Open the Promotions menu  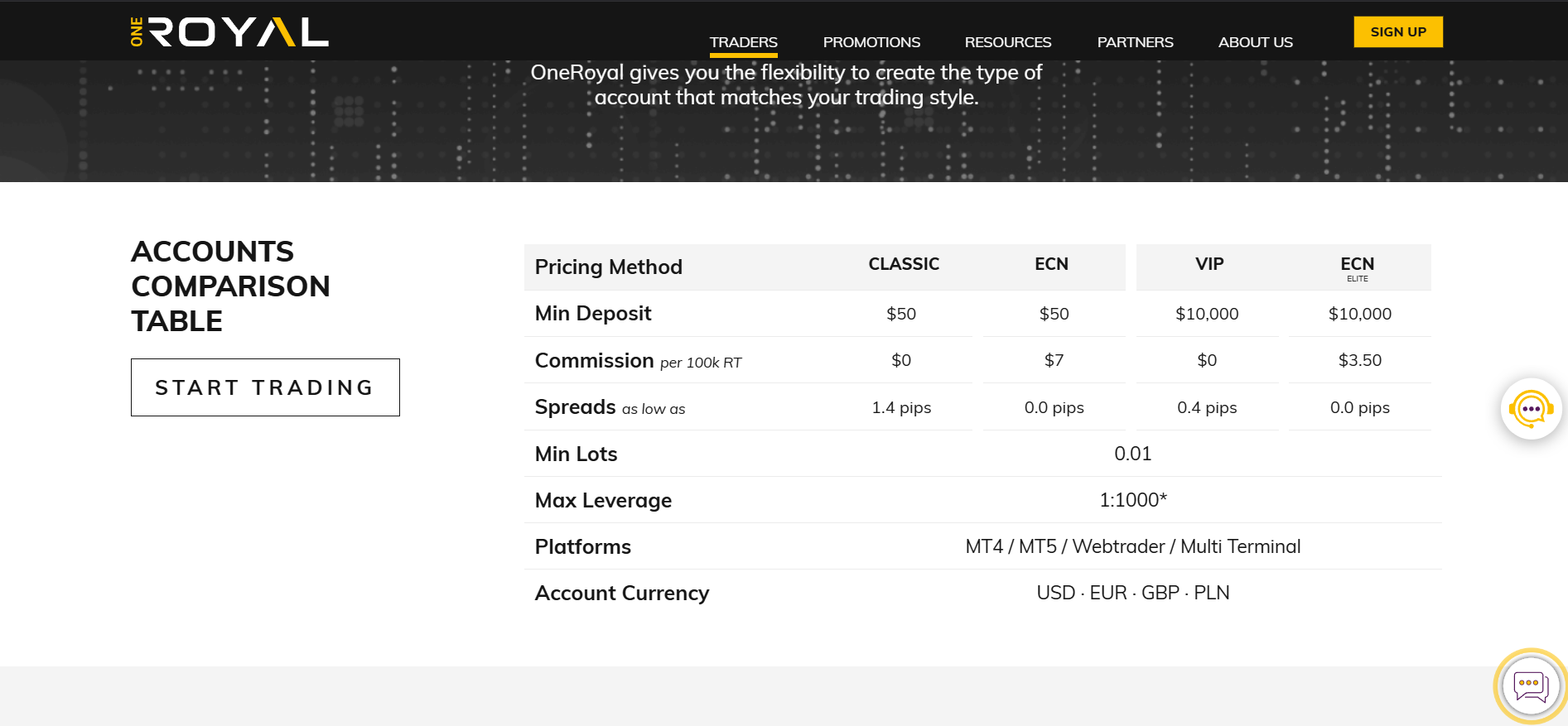coord(871,42)
